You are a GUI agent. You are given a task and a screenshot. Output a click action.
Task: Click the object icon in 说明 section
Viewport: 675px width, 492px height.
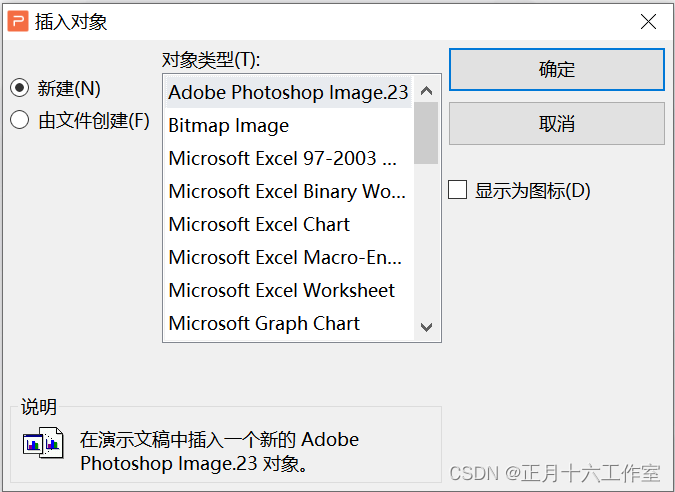pos(43,443)
